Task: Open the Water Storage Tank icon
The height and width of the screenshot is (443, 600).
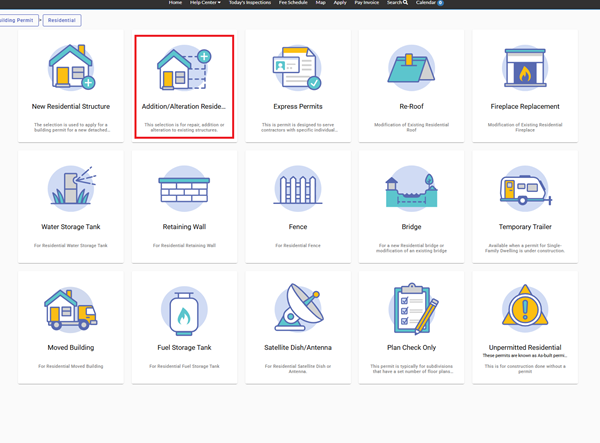Action: click(71, 188)
